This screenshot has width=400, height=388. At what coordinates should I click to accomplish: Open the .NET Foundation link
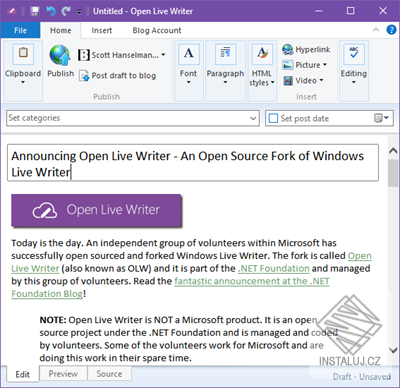[274, 268]
